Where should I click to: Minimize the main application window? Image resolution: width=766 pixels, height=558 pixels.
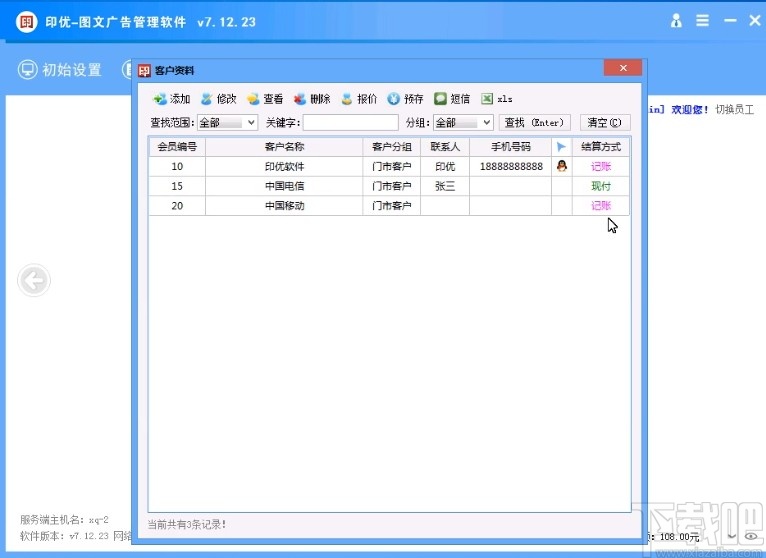730,21
